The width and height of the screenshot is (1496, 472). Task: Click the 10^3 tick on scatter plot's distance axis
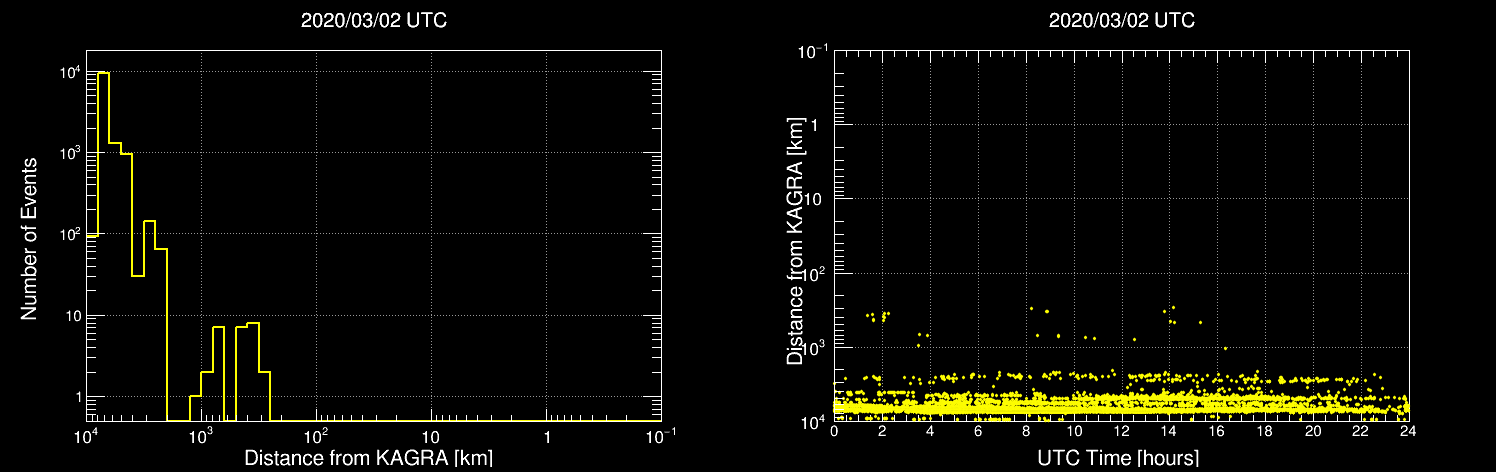coord(814,346)
